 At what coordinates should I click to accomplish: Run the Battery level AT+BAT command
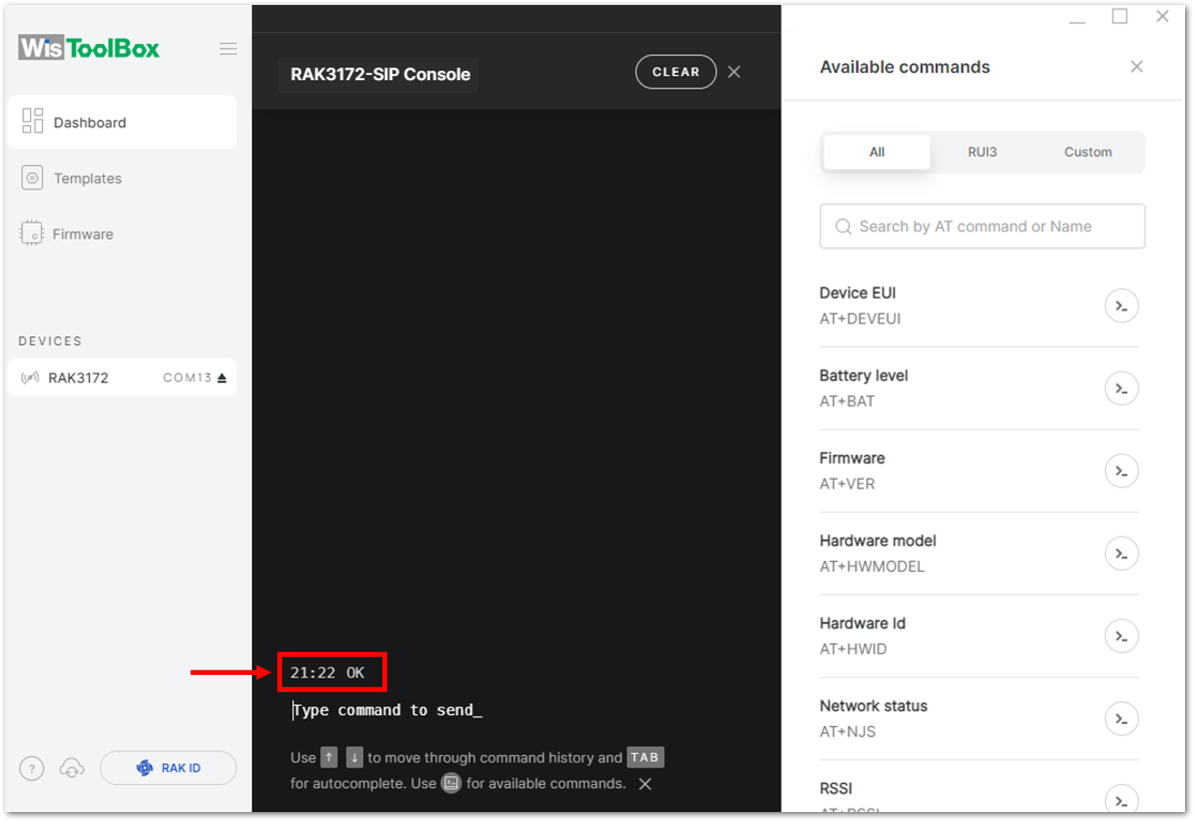[1121, 388]
